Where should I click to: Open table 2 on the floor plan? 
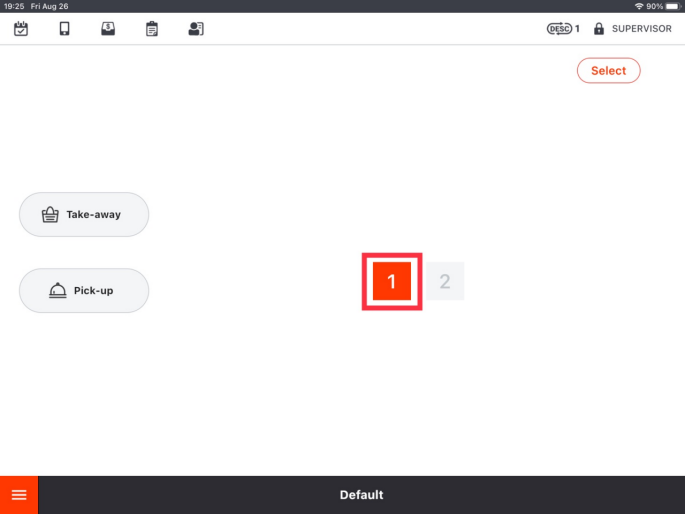445,281
